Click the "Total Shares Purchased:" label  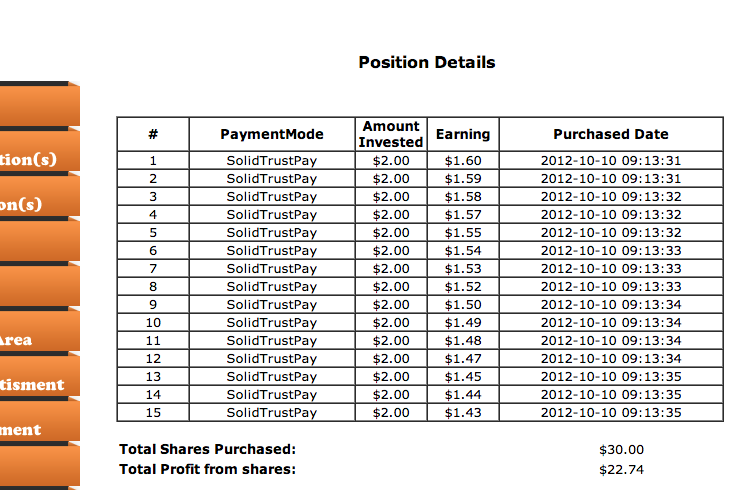pos(207,450)
